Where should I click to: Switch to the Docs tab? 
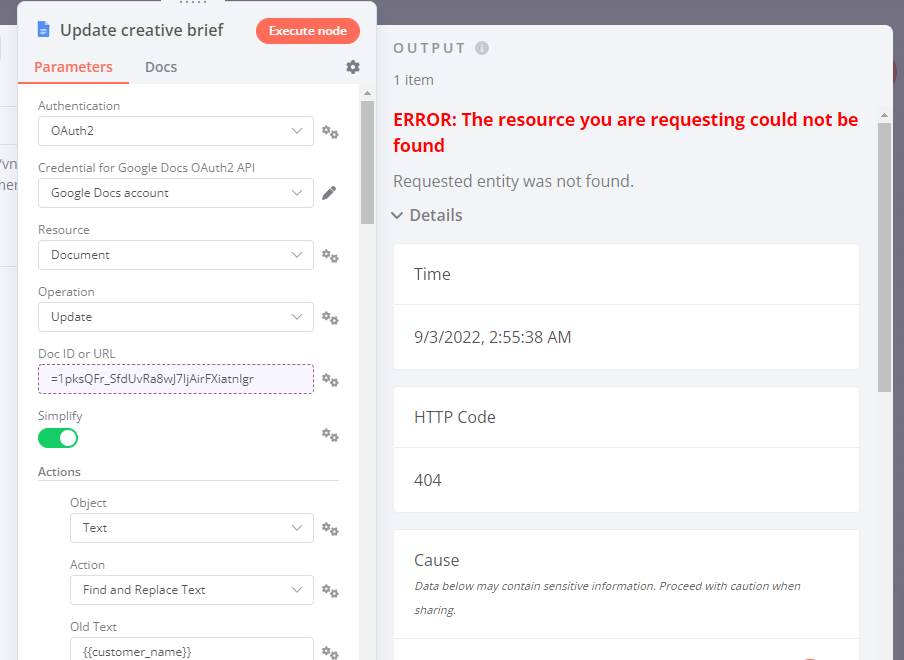tap(161, 67)
